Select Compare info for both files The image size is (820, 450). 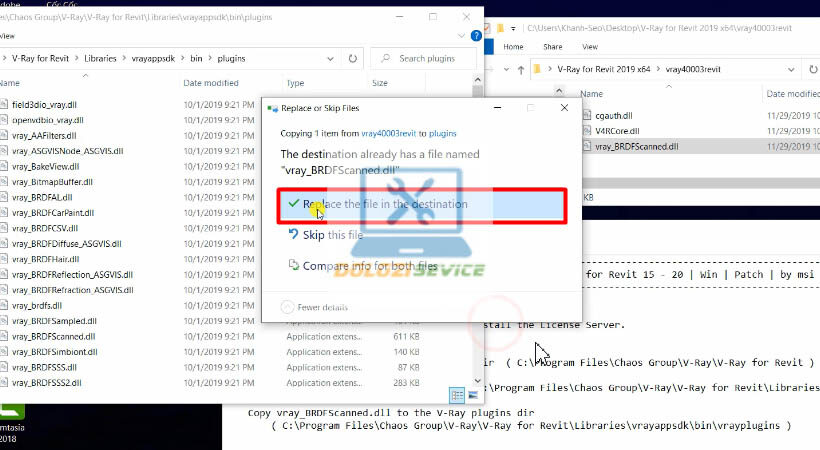tap(362, 266)
